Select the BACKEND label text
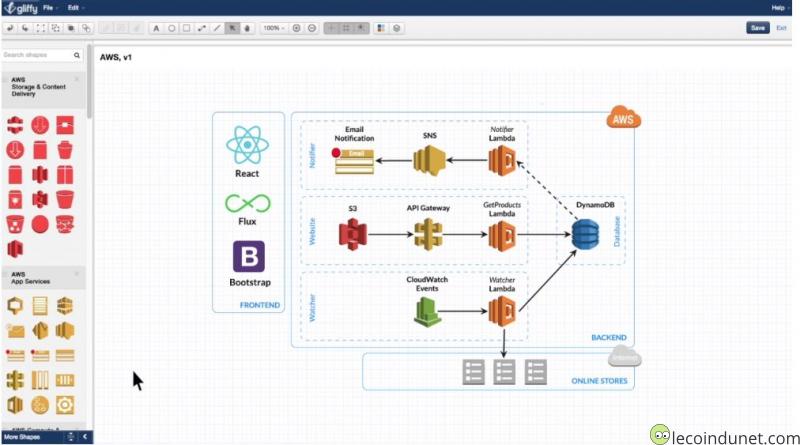The image size is (800, 445). click(x=609, y=337)
